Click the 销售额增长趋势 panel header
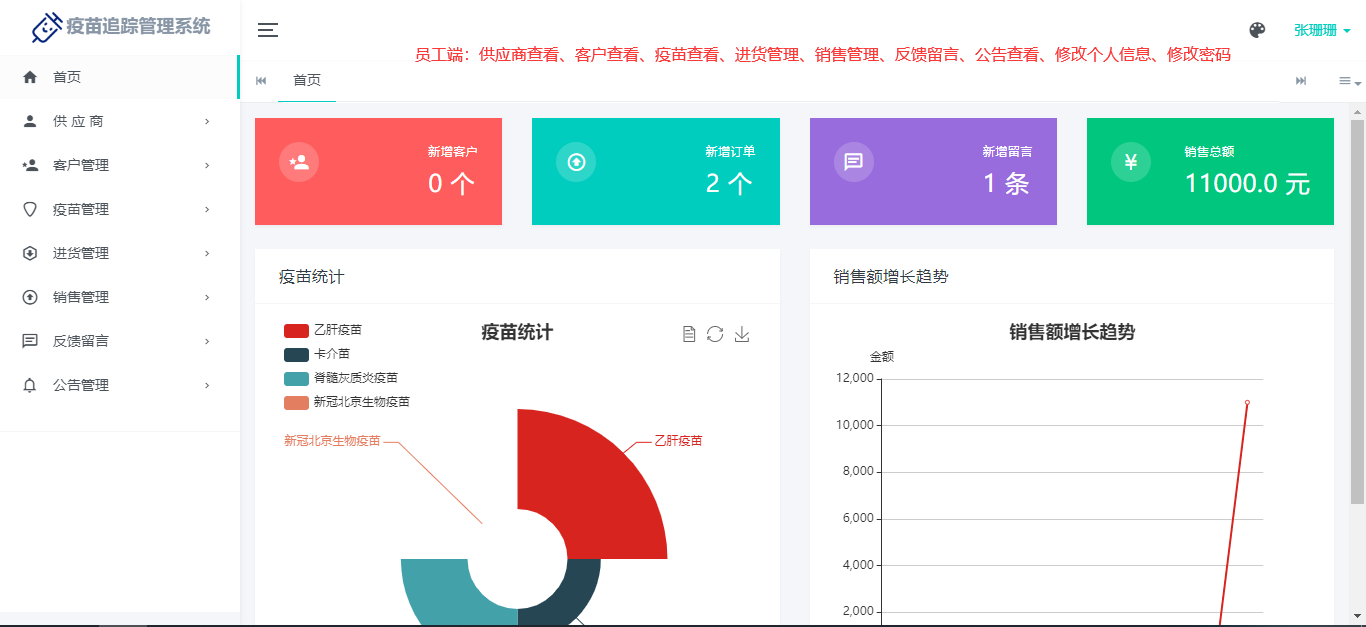Image resolution: width=1366 pixels, height=627 pixels. (1072, 276)
